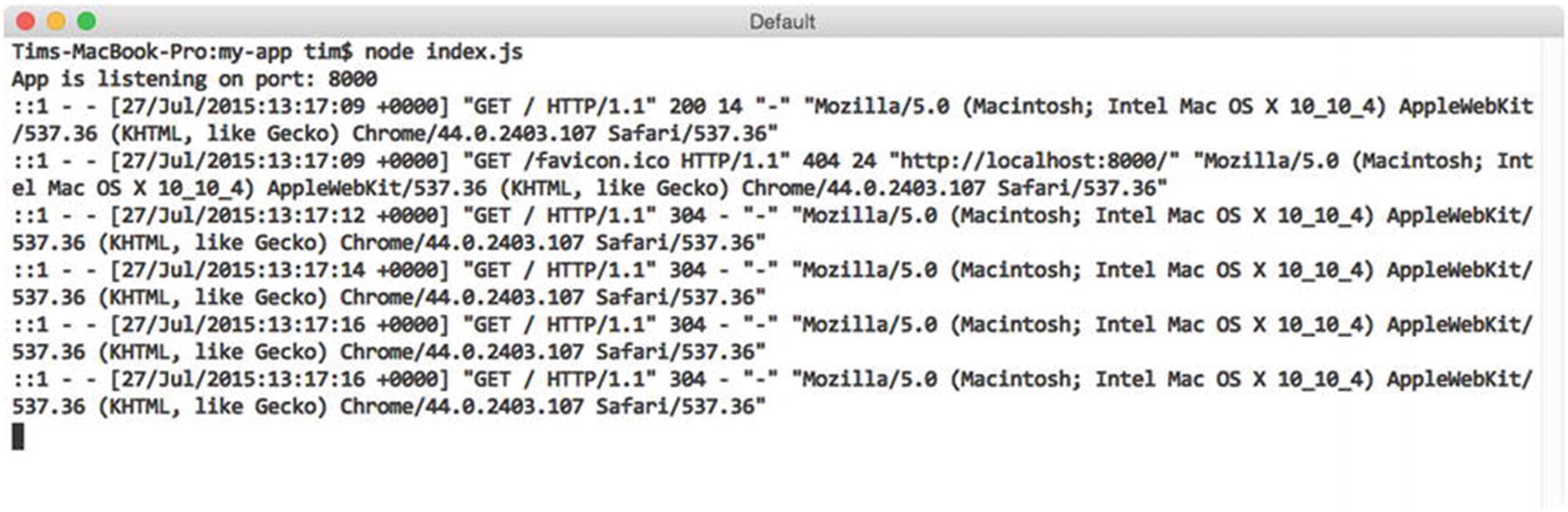Click the first log entry's timestamp
The image size is (1568, 512).
[x=279, y=106]
